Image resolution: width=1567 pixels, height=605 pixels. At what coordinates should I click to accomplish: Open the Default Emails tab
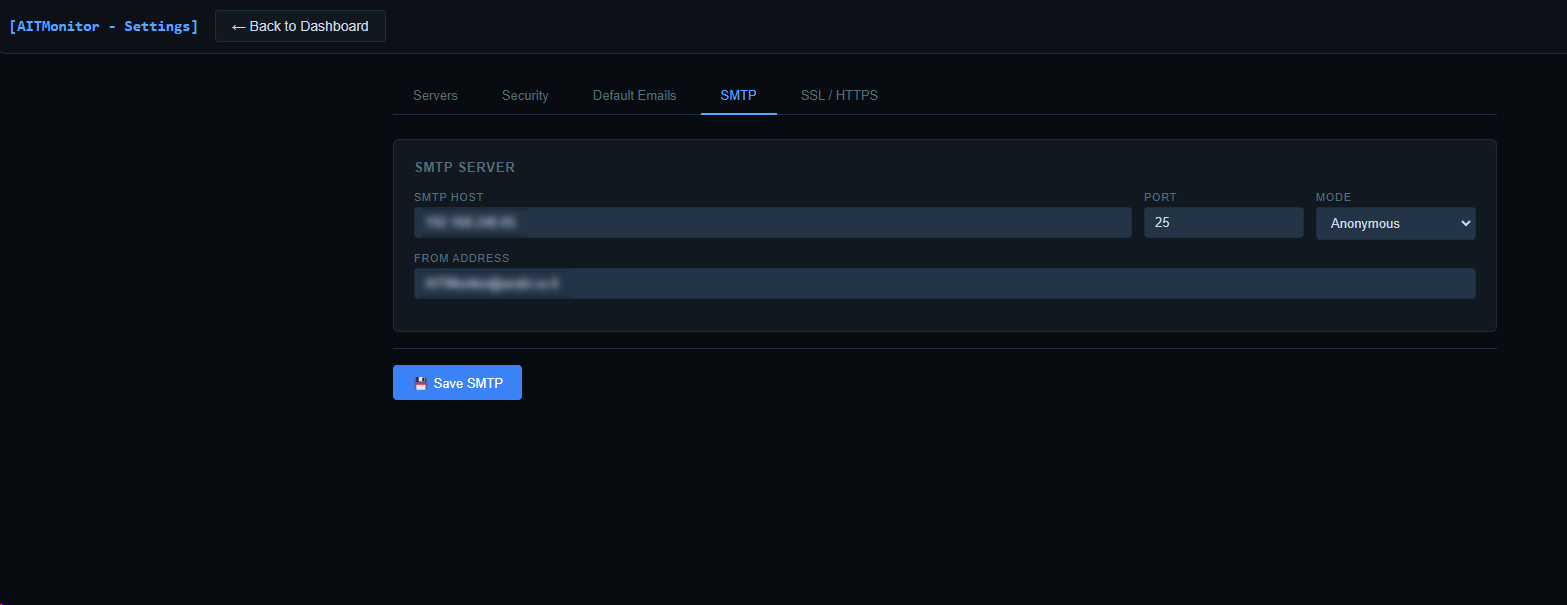click(634, 96)
